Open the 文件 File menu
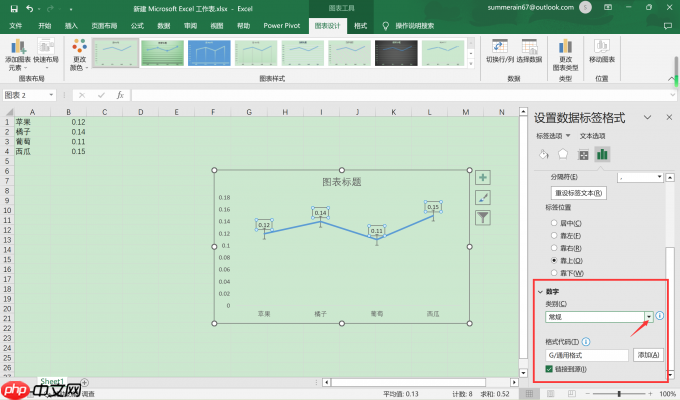The width and height of the screenshot is (680, 400). point(15,26)
